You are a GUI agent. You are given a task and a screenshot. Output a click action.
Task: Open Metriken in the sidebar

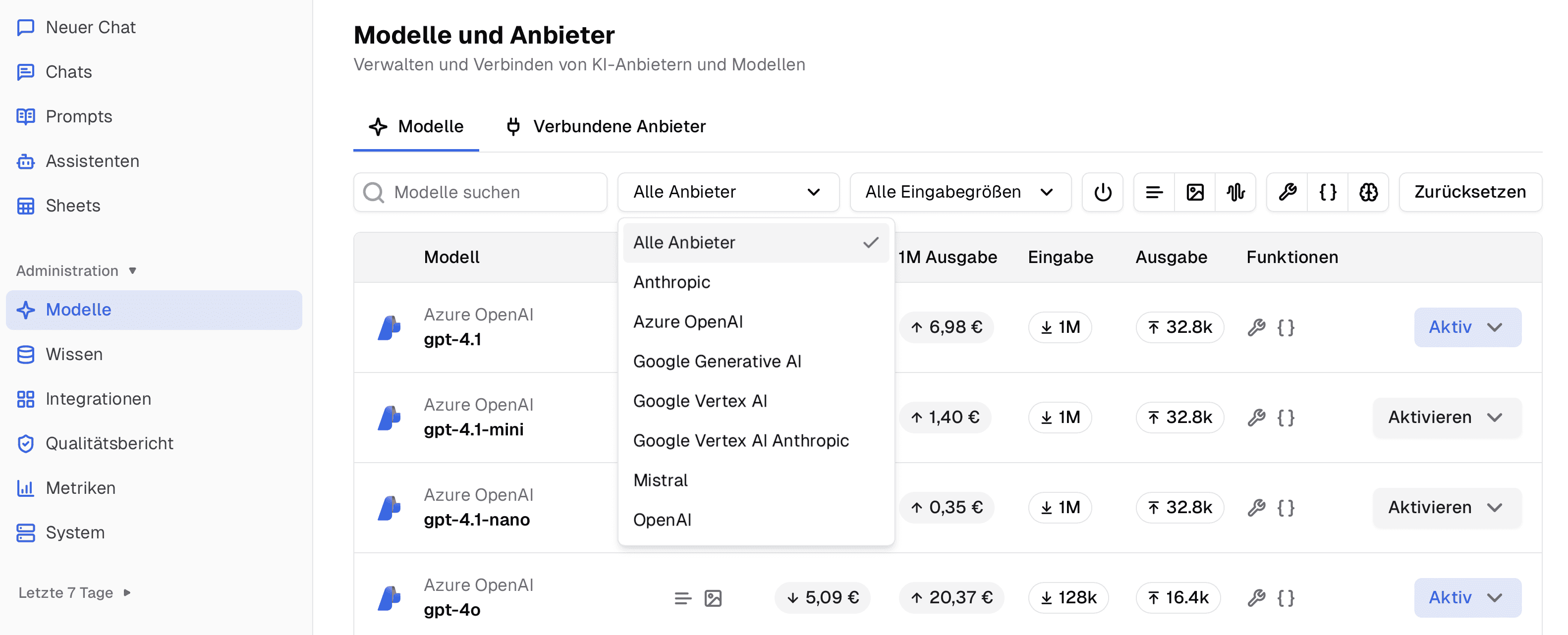click(x=80, y=488)
